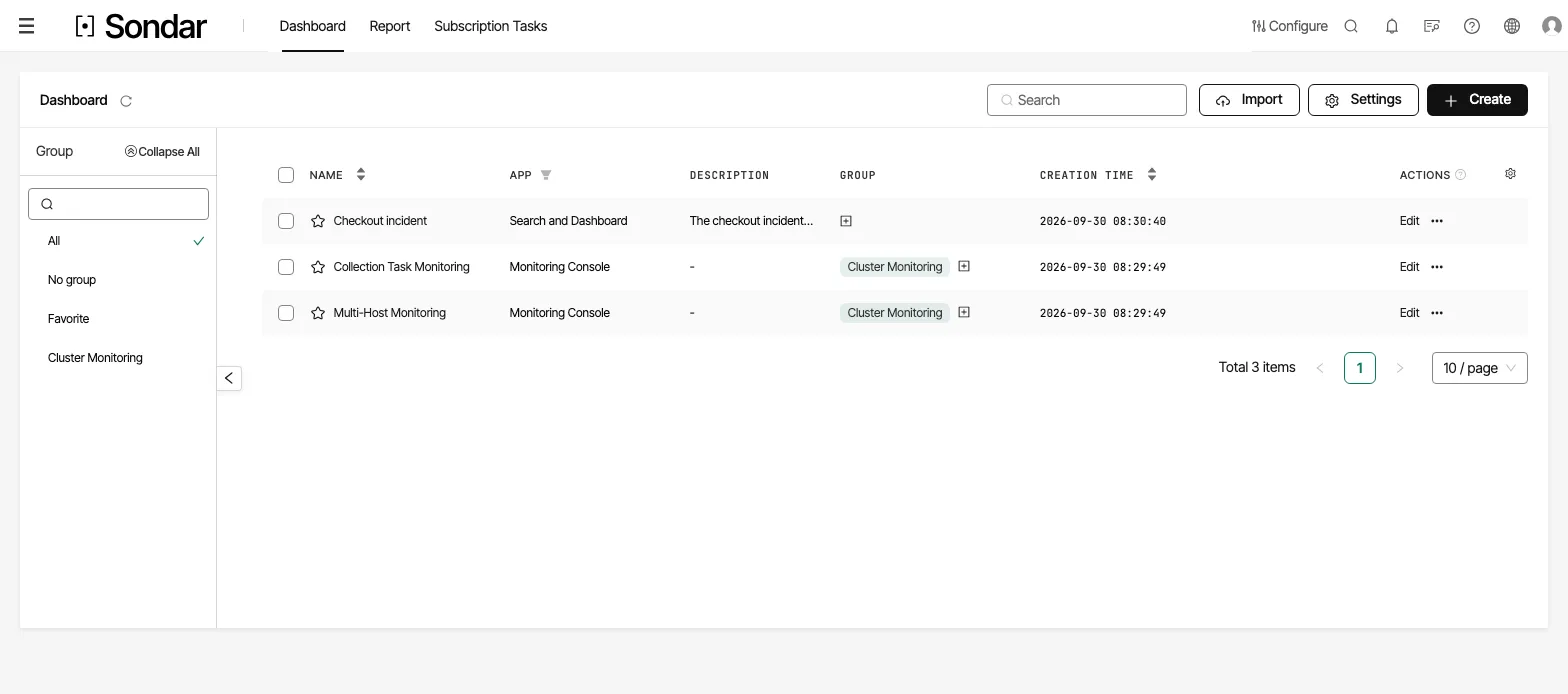The width and height of the screenshot is (1568, 694).
Task: Refresh the Dashboard list
Action: [126, 101]
